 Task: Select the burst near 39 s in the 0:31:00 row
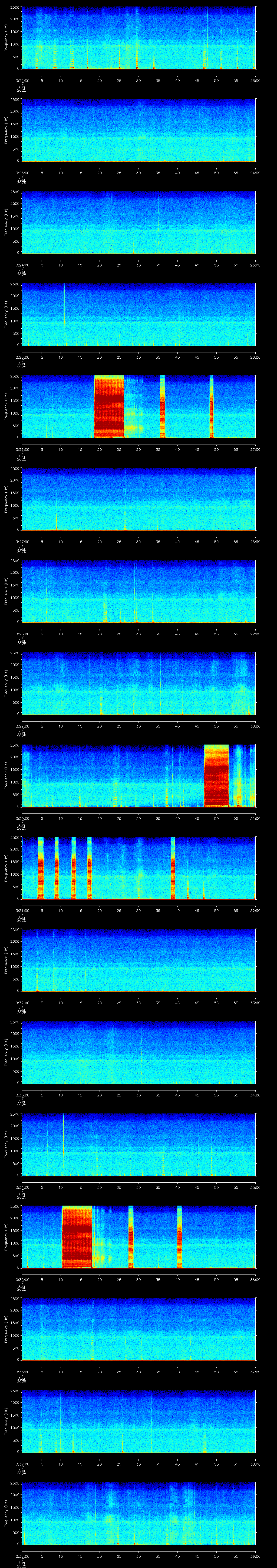(173, 868)
